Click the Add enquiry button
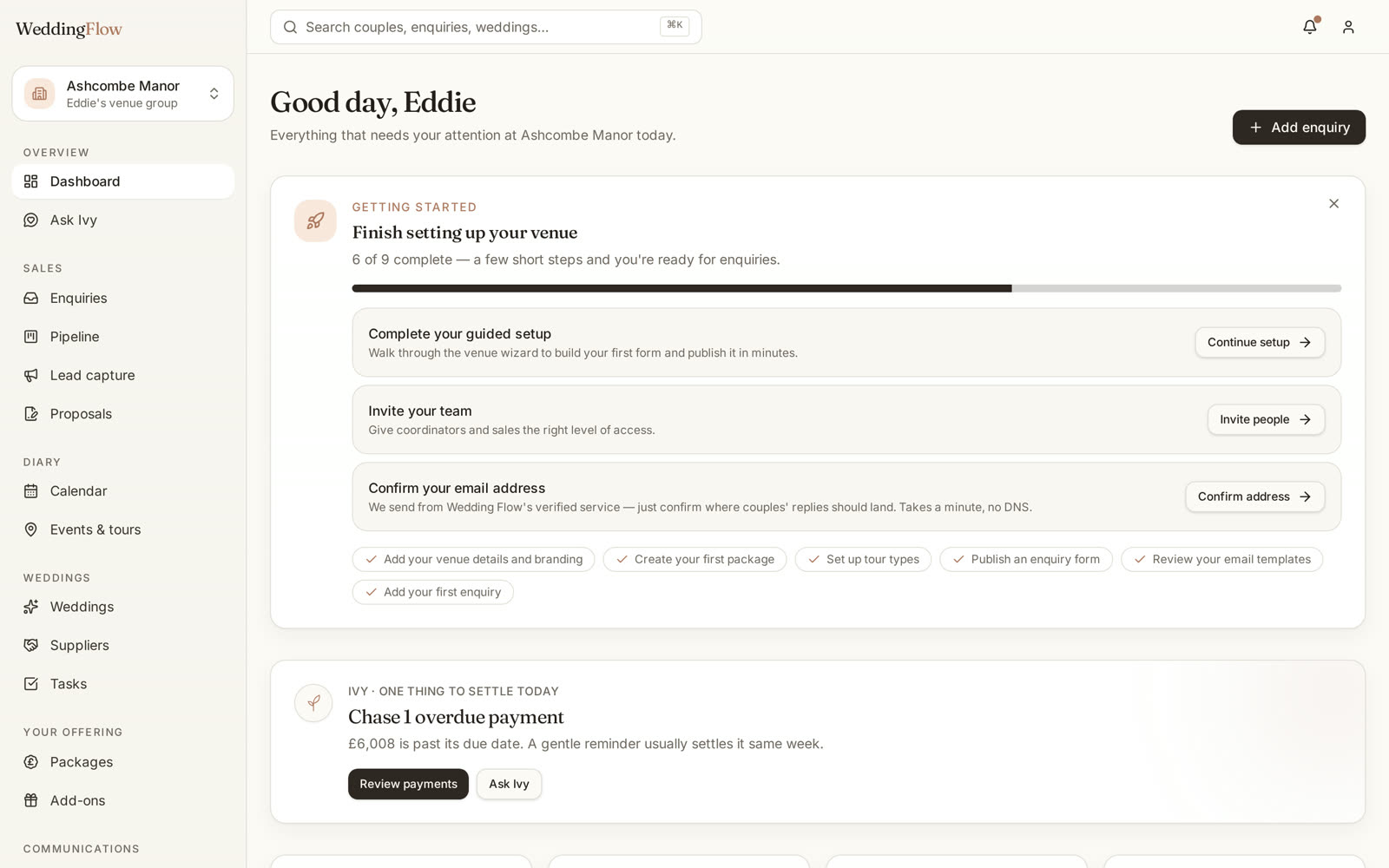Image resolution: width=1389 pixels, height=868 pixels. [1299, 128]
